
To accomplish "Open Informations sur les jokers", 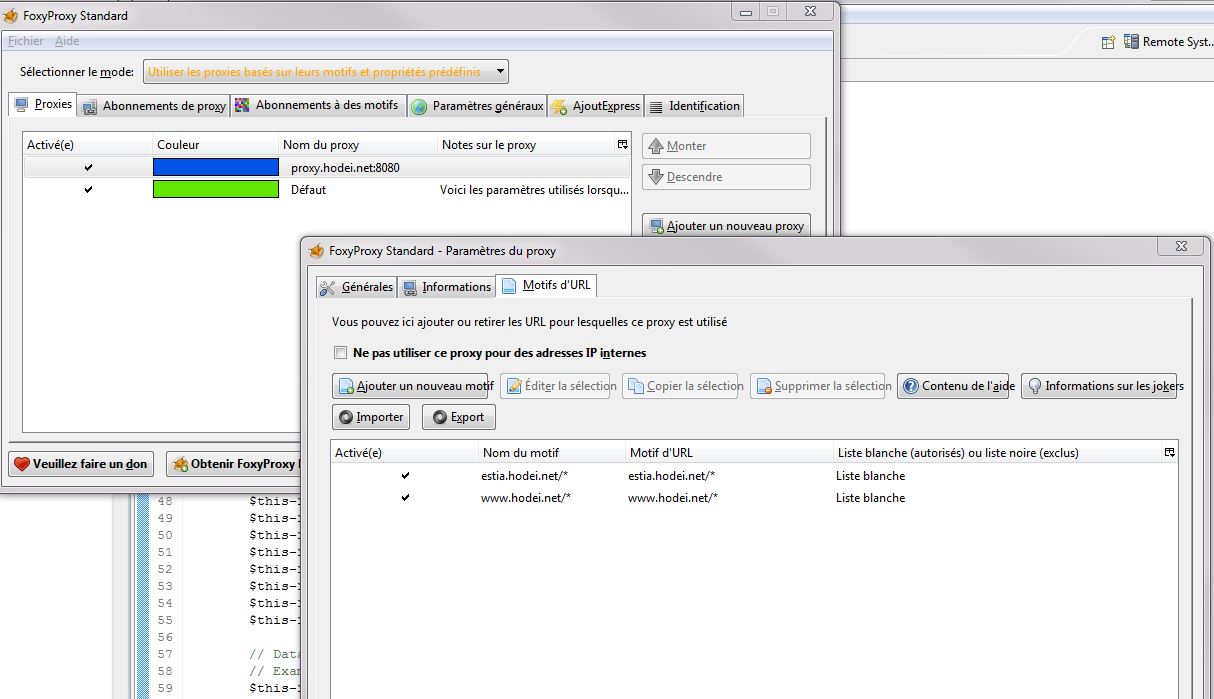I will (x=1099, y=386).
